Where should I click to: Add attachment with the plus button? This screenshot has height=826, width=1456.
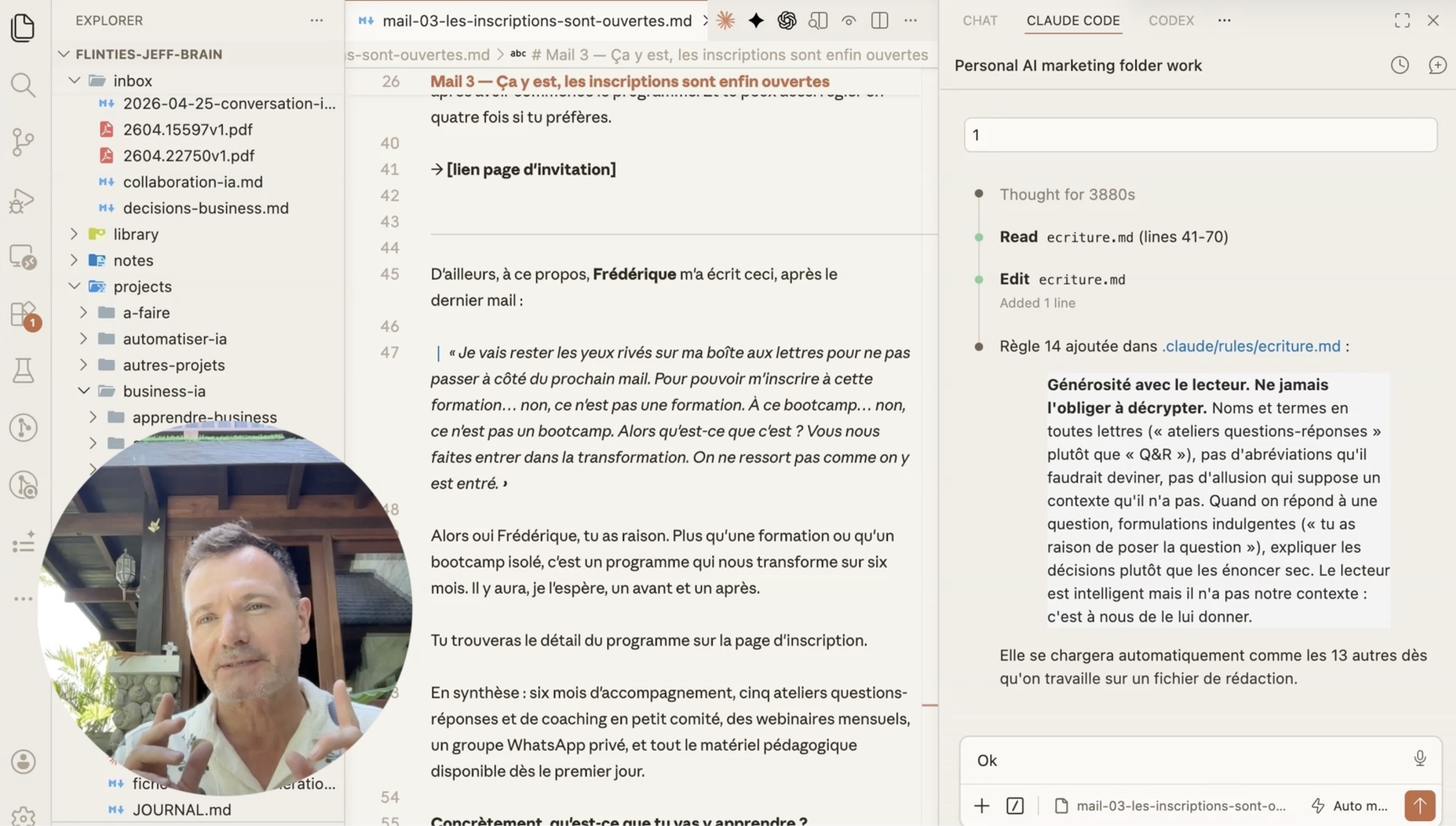(x=981, y=805)
